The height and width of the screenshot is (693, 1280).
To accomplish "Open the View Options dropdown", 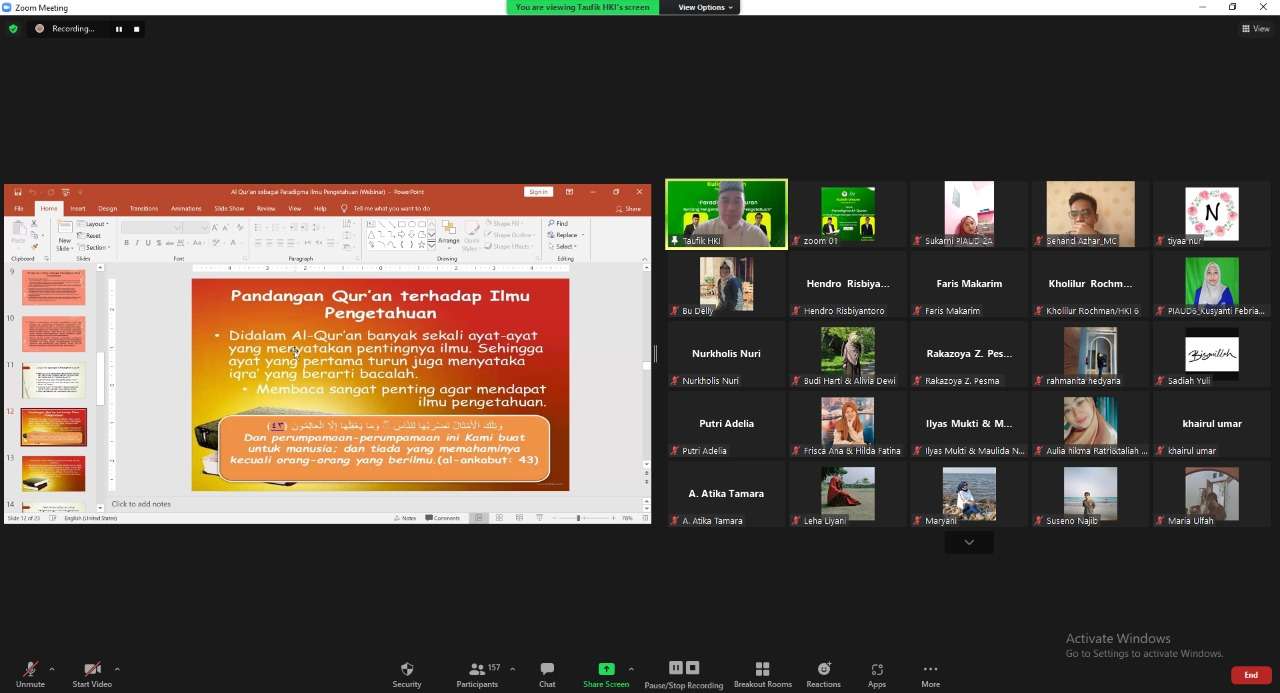I will pos(705,7).
